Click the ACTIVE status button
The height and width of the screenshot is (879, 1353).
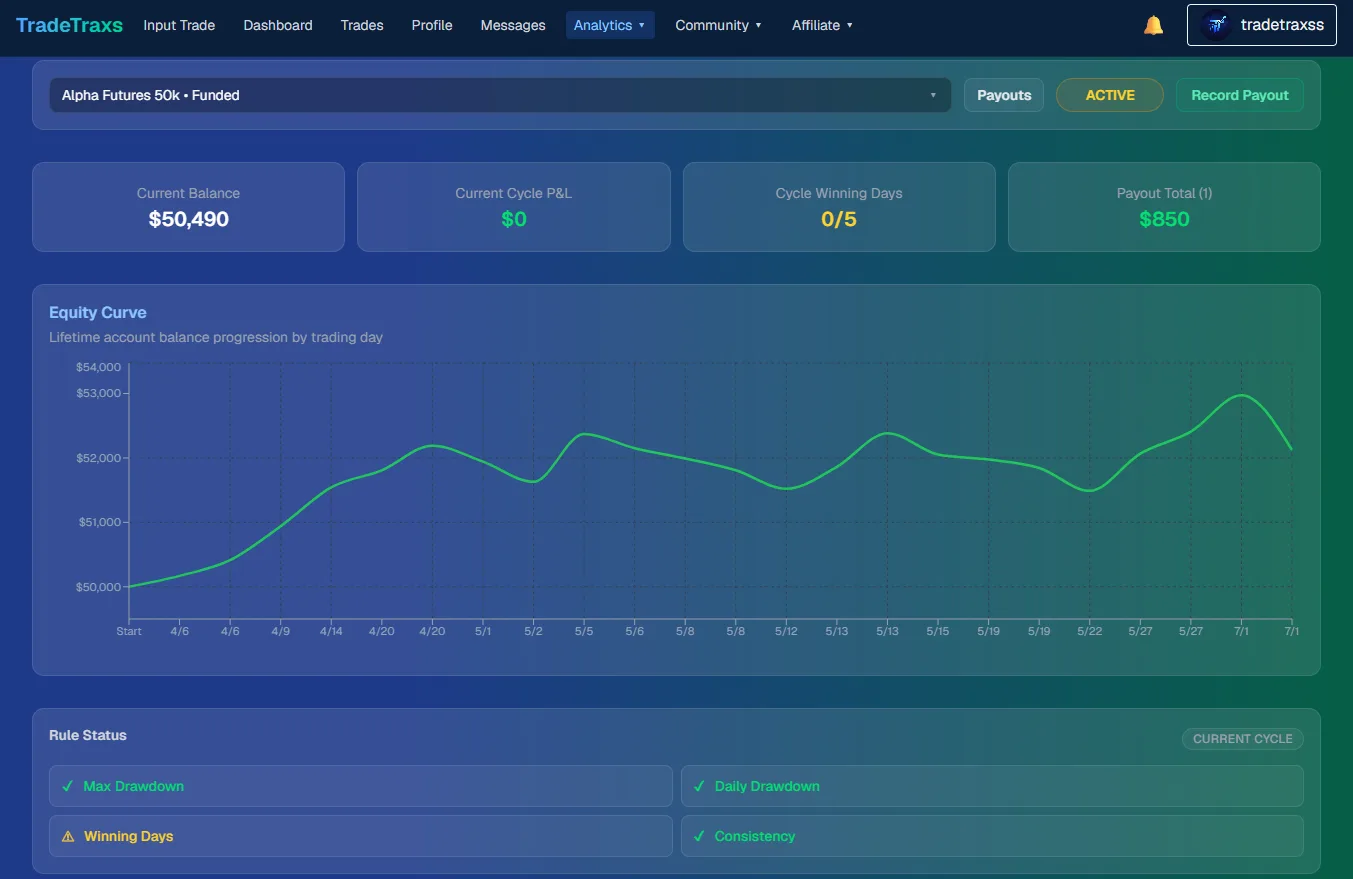(1110, 95)
